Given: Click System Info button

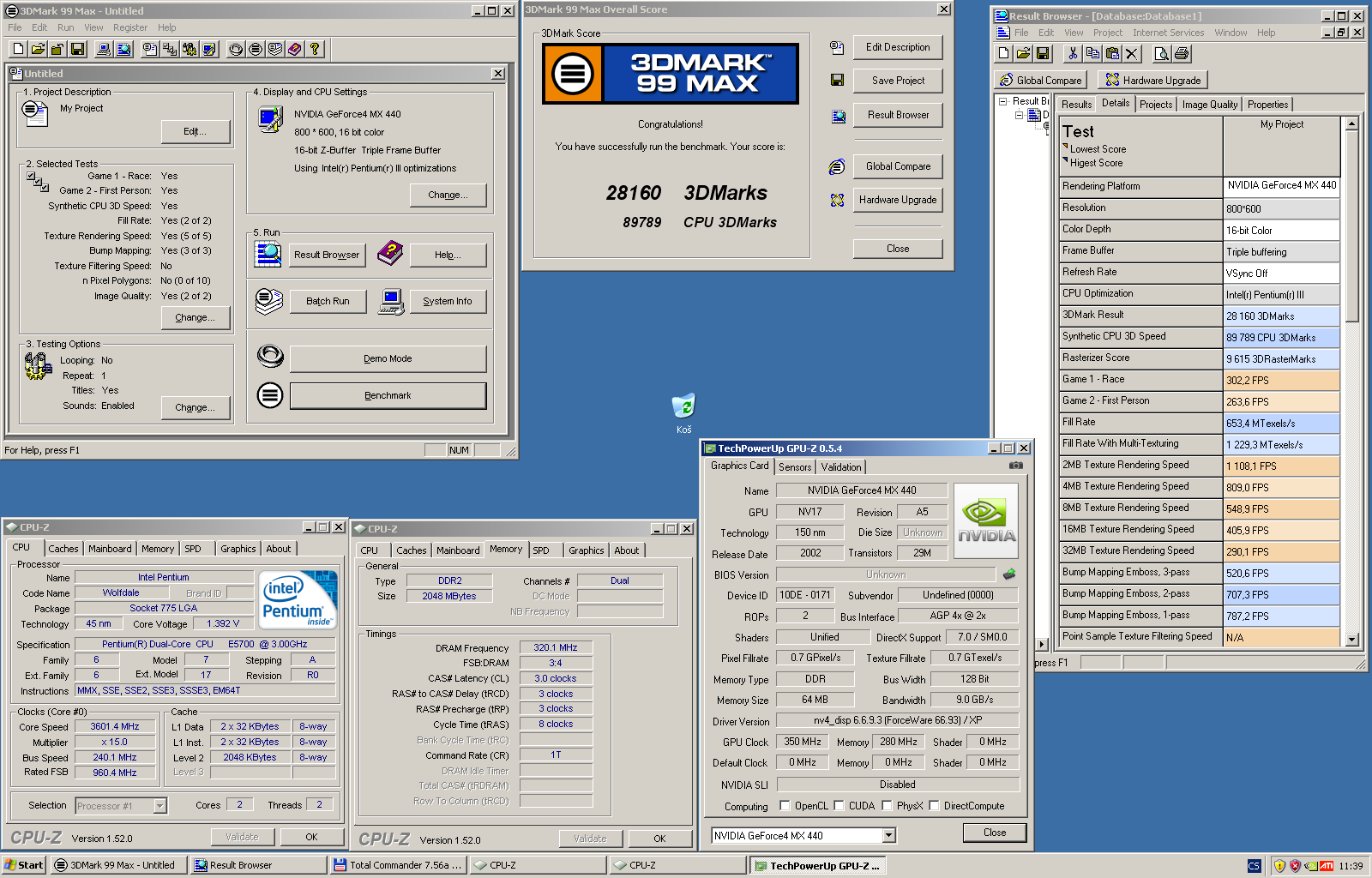Looking at the screenshot, I should pos(447,301).
